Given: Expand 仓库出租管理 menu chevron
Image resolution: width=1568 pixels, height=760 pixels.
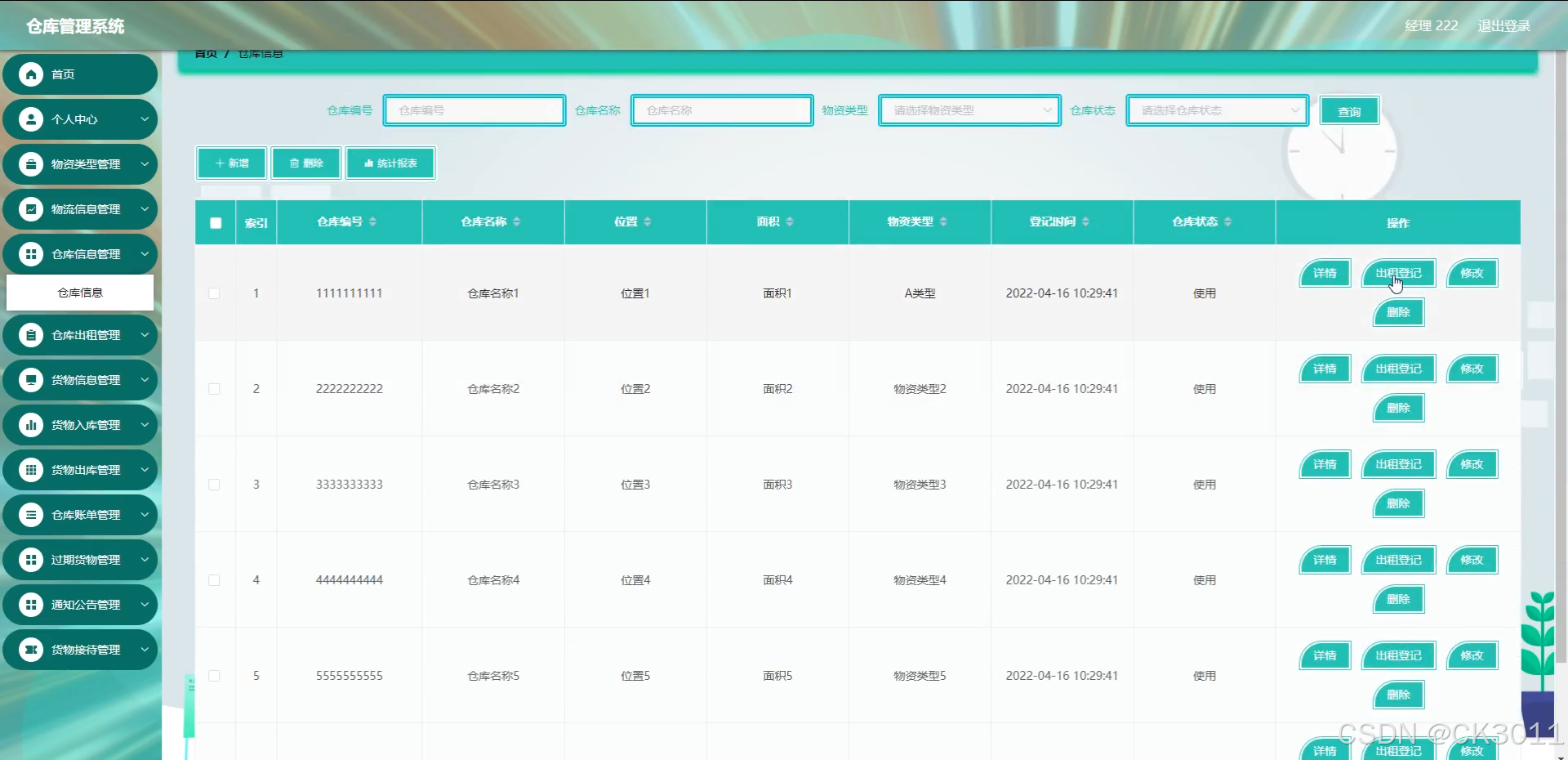Looking at the screenshot, I should tap(145, 335).
